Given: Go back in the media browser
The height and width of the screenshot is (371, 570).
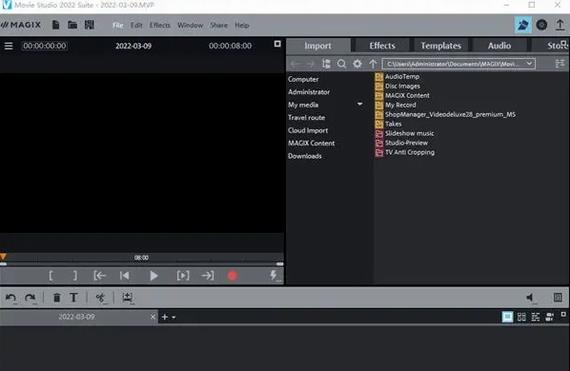Looking at the screenshot, I should [x=295, y=64].
